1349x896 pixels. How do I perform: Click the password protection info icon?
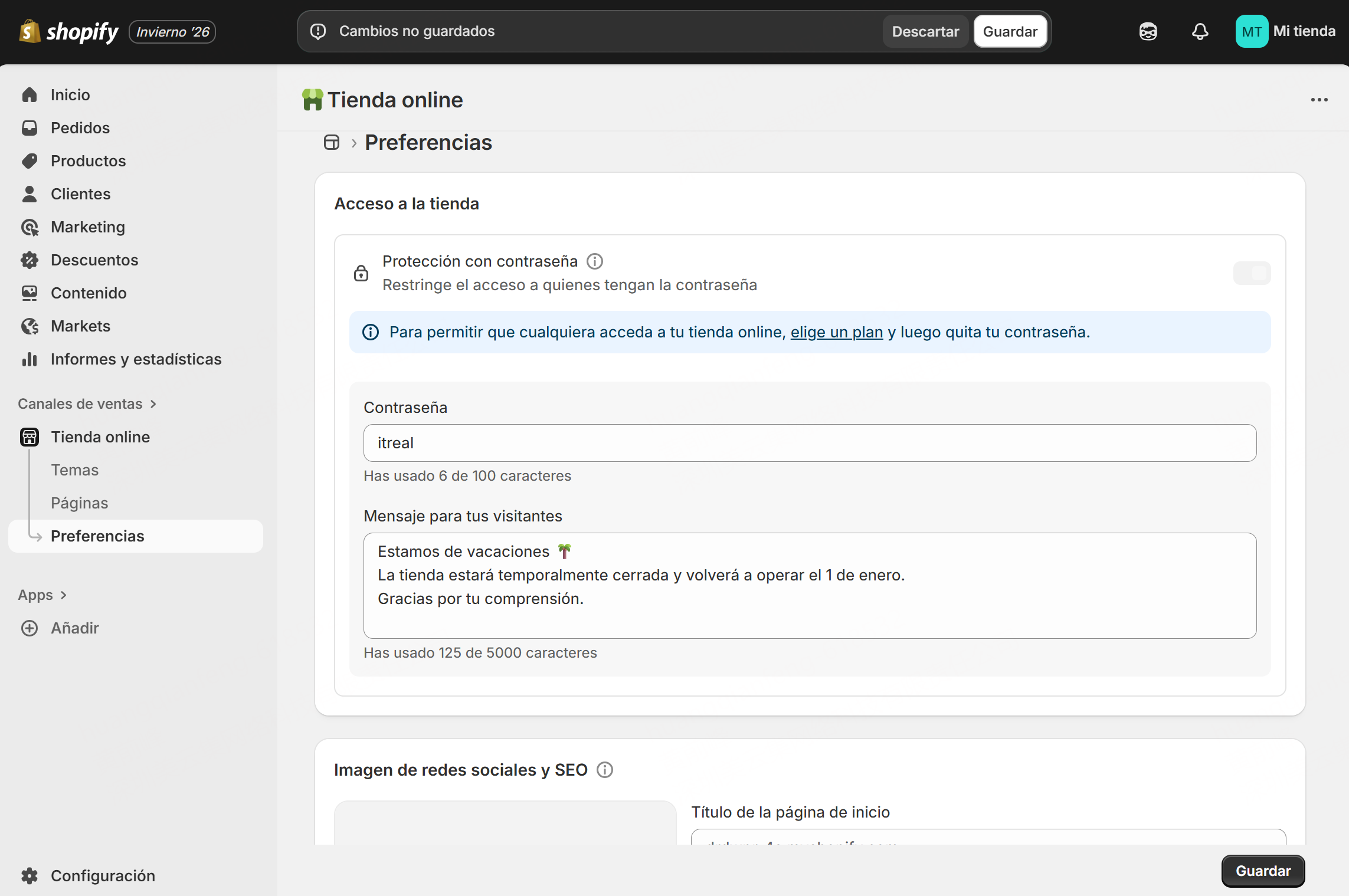coord(595,261)
